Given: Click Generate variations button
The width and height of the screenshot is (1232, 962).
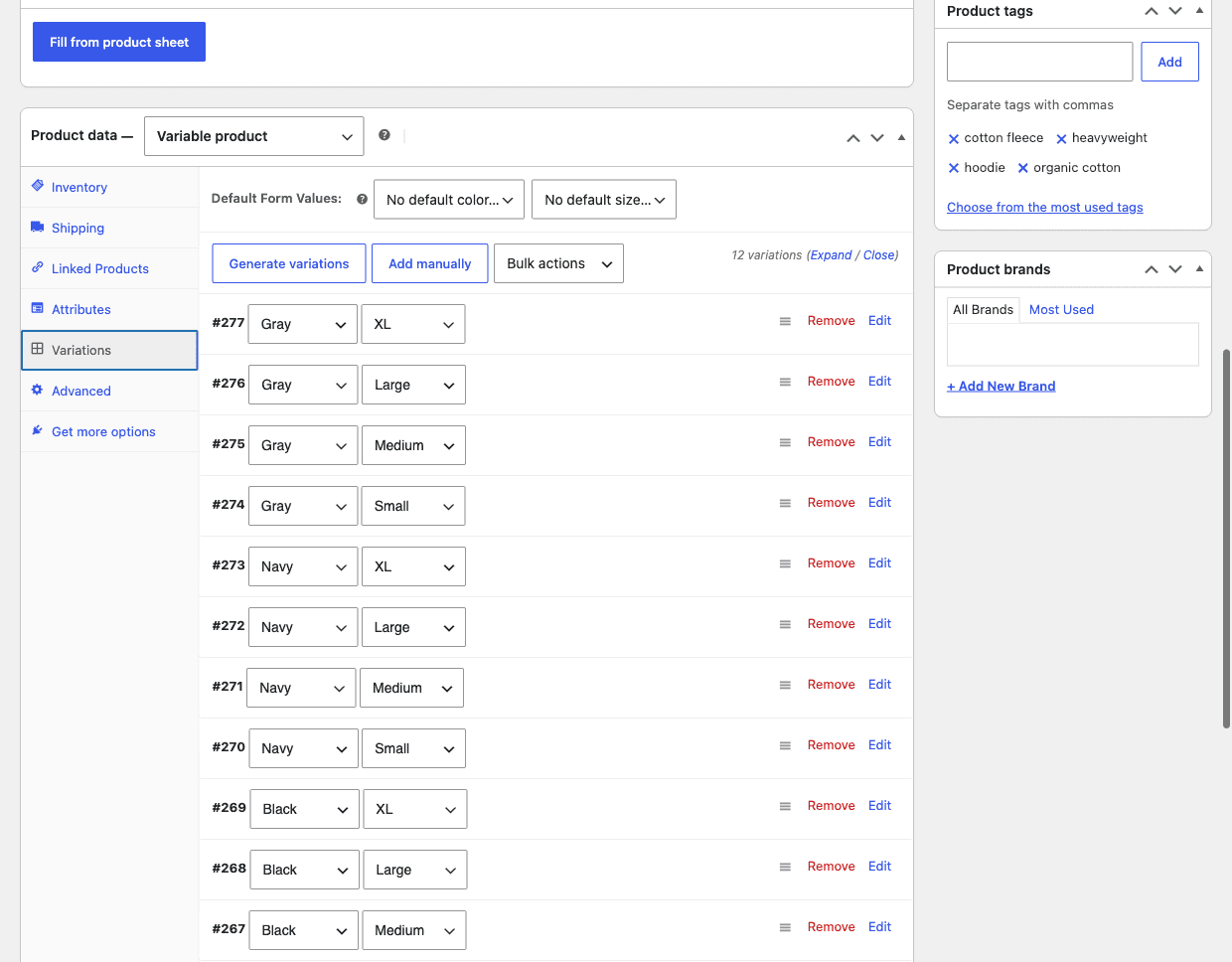Looking at the screenshot, I should (289, 263).
